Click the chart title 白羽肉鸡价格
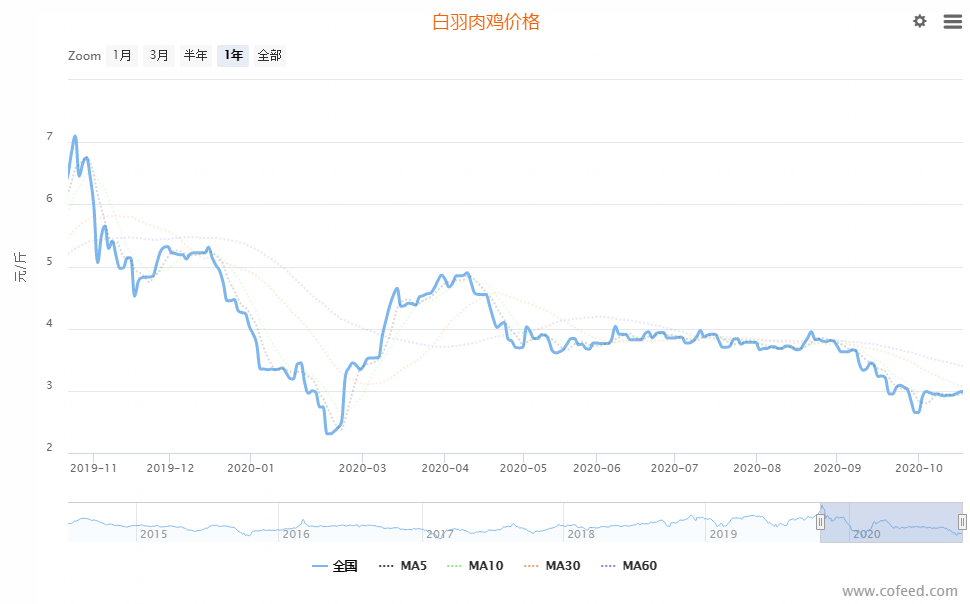The width and height of the screenshot is (970, 604). (x=486, y=22)
